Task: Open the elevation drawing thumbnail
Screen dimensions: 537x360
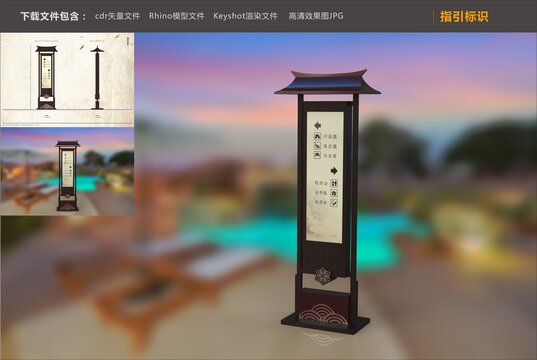Action: pyautogui.click(x=67, y=79)
